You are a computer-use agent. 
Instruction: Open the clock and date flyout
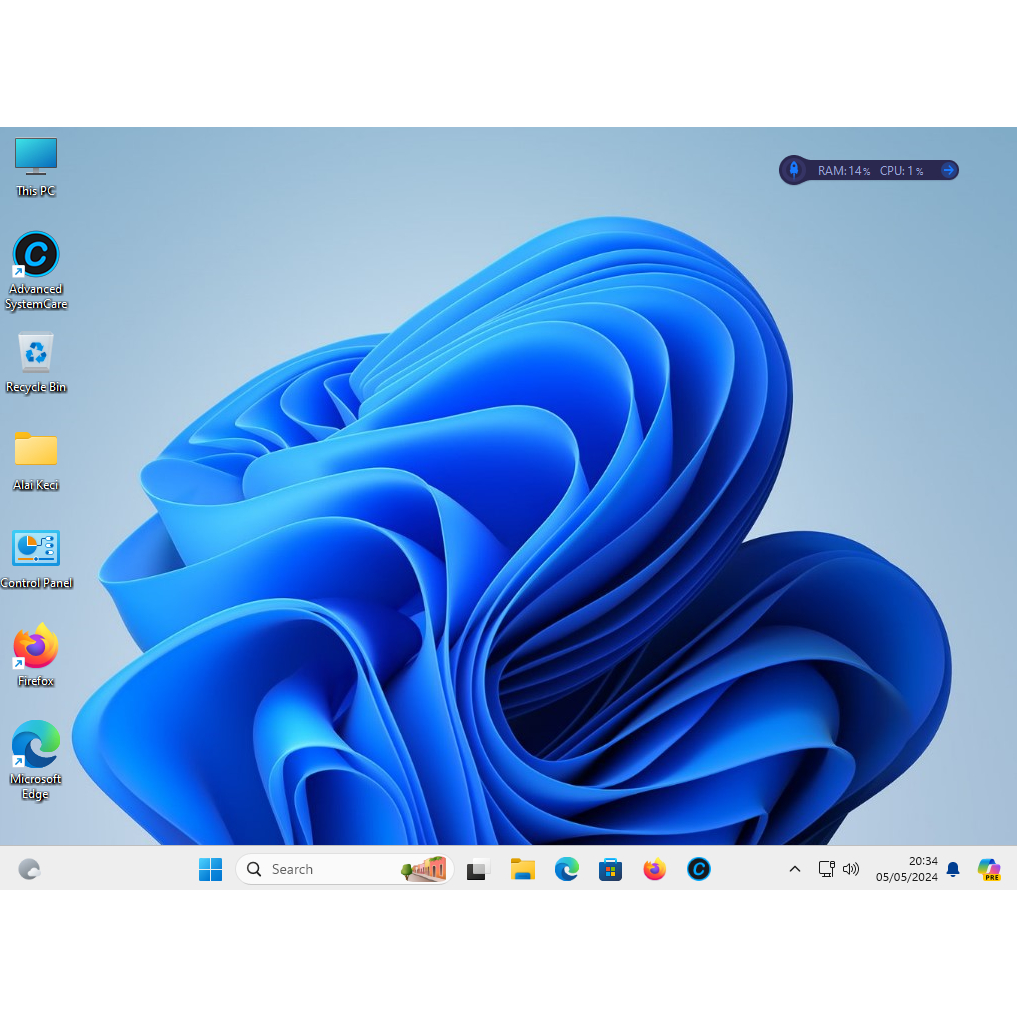pos(907,870)
